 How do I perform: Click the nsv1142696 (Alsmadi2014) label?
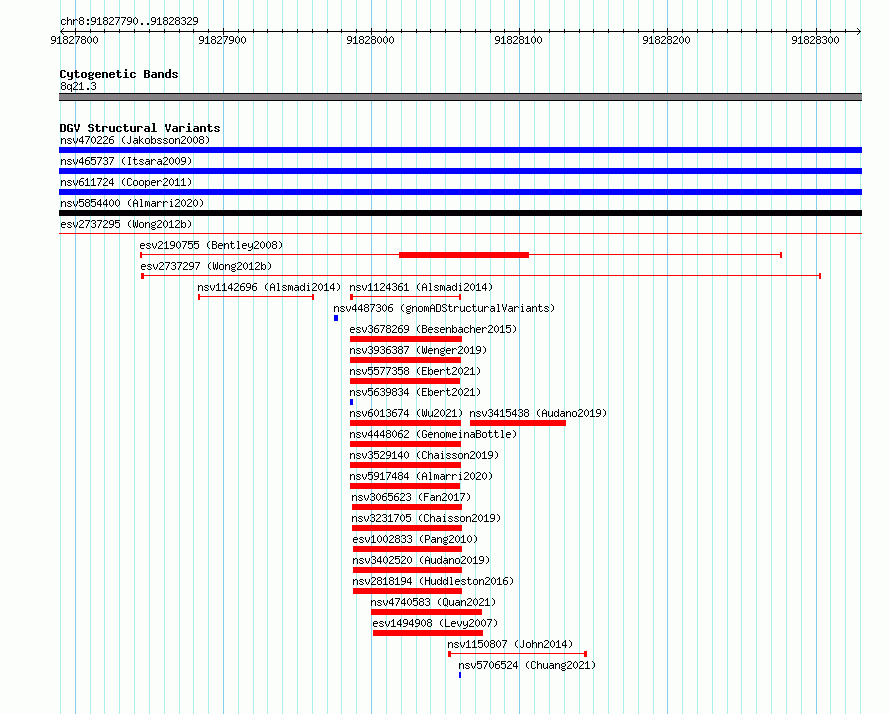click(269, 287)
